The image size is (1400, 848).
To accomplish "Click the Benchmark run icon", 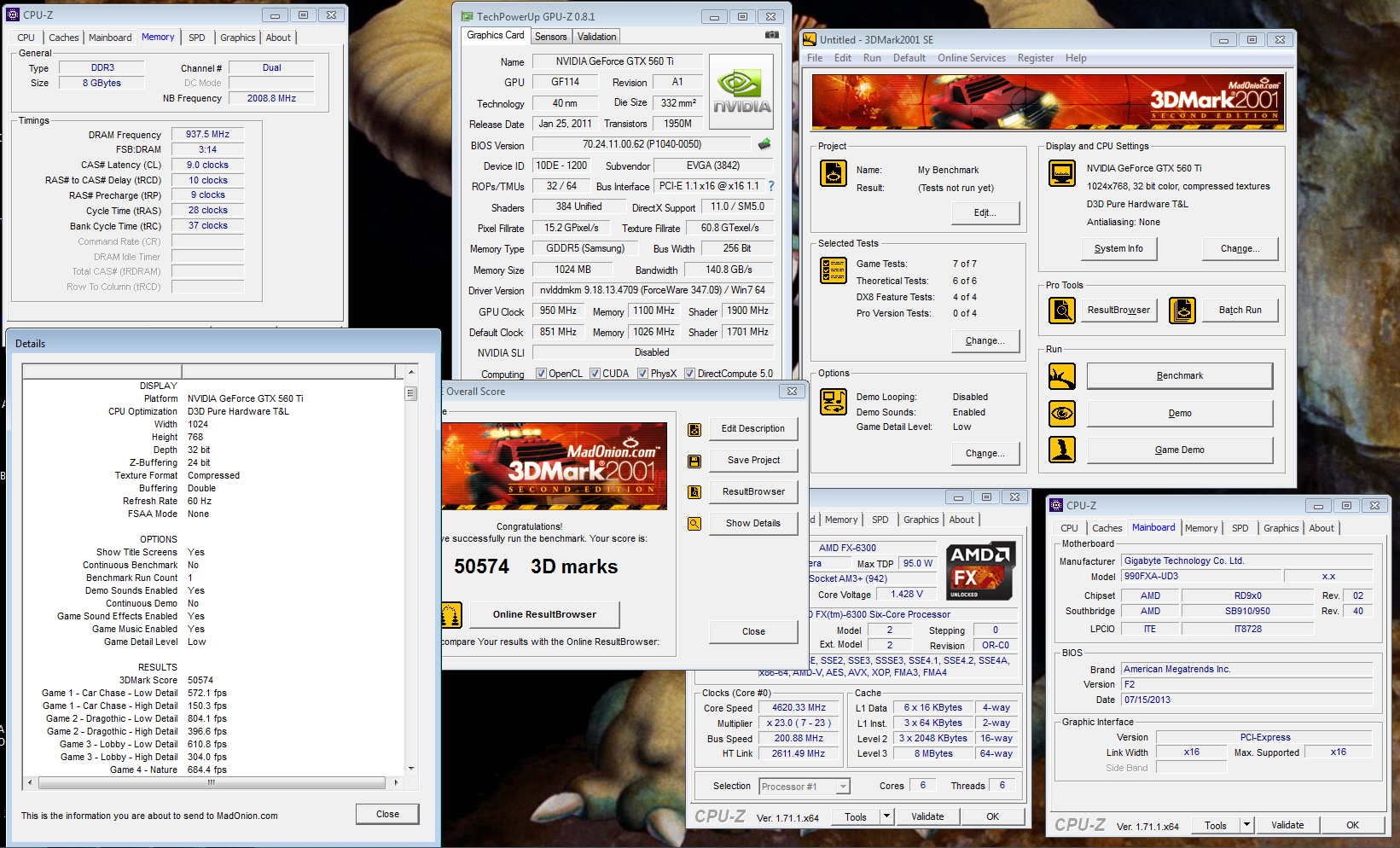I will click(x=1062, y=376).
